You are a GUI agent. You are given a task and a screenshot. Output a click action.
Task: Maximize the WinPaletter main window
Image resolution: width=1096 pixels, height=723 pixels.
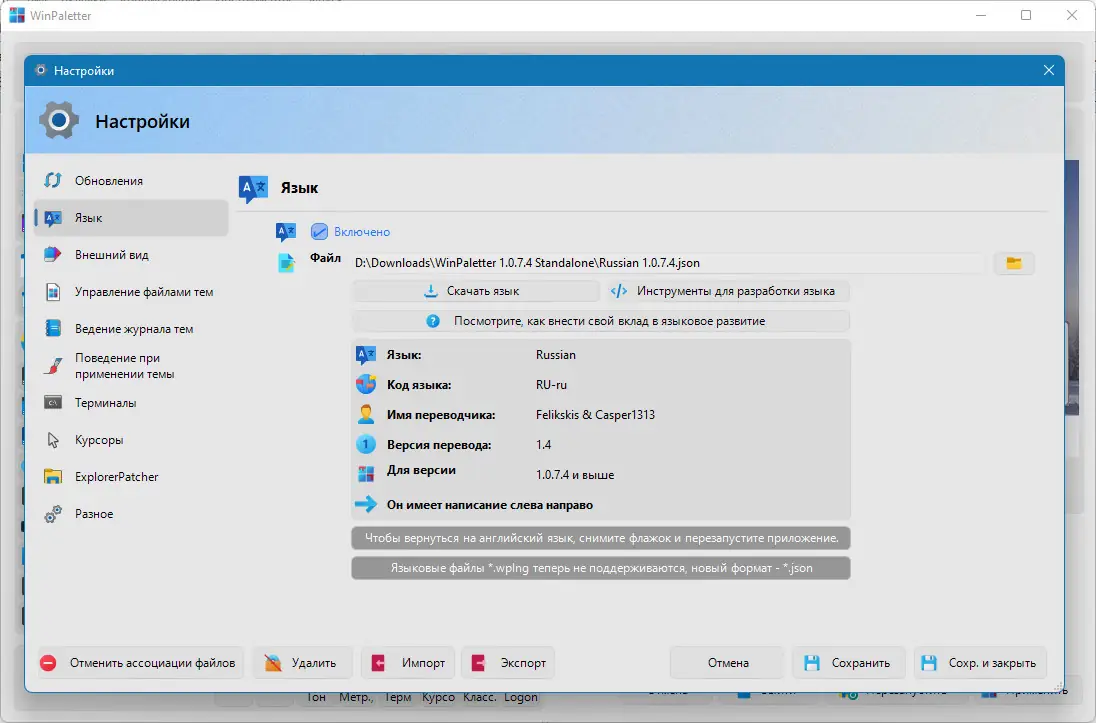click(x=1025, y=15)
